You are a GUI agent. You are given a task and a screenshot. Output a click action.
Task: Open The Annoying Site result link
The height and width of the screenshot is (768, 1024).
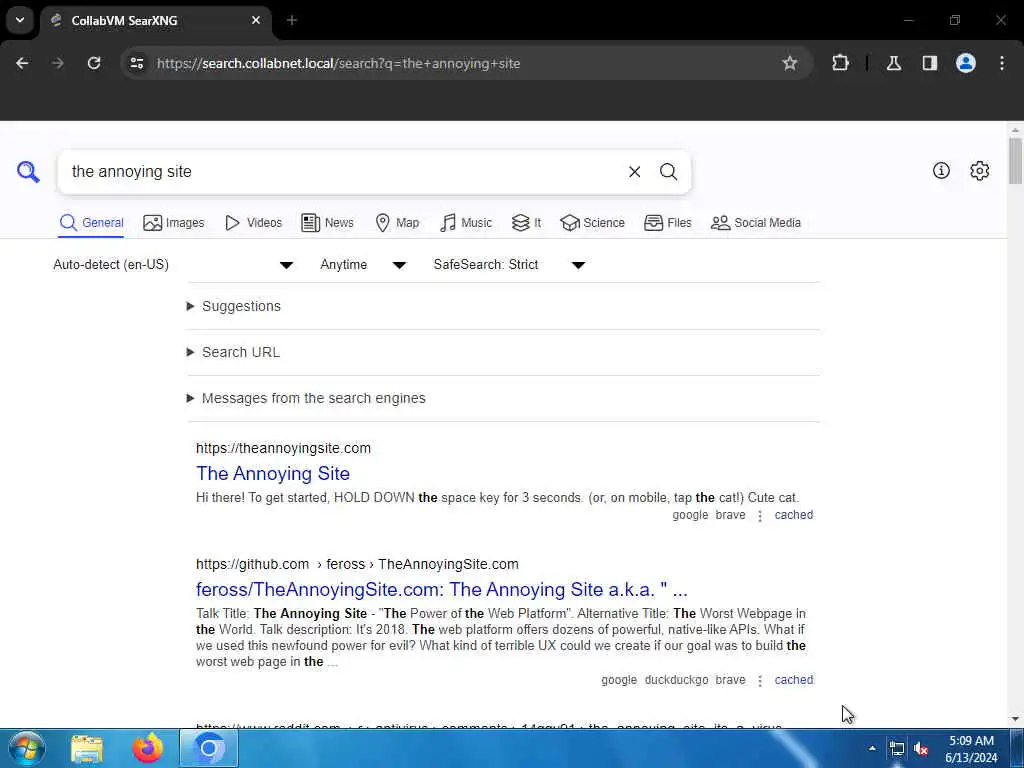273,473
